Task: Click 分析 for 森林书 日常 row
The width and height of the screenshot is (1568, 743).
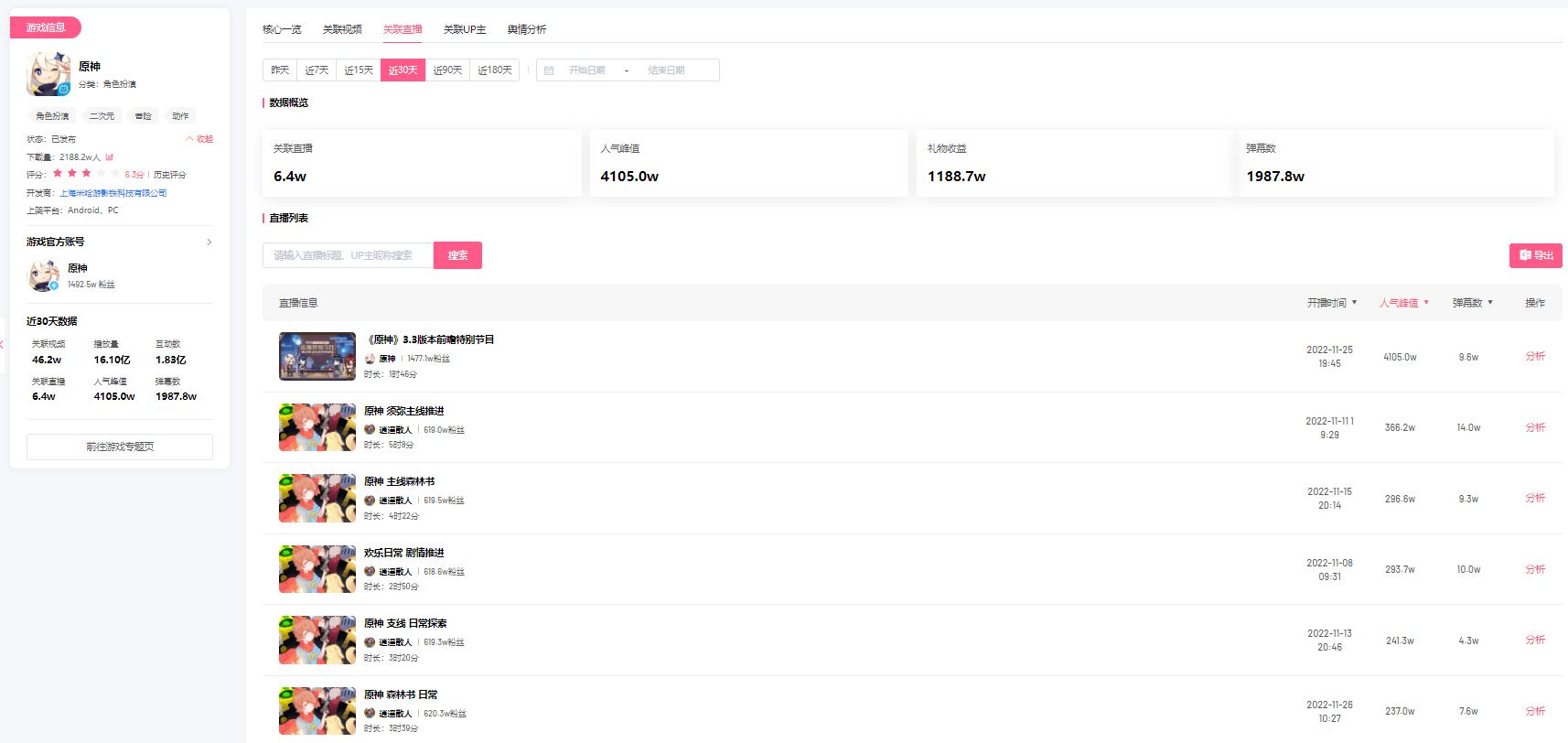Action: pyautogui.click(x=1535, y=711)
